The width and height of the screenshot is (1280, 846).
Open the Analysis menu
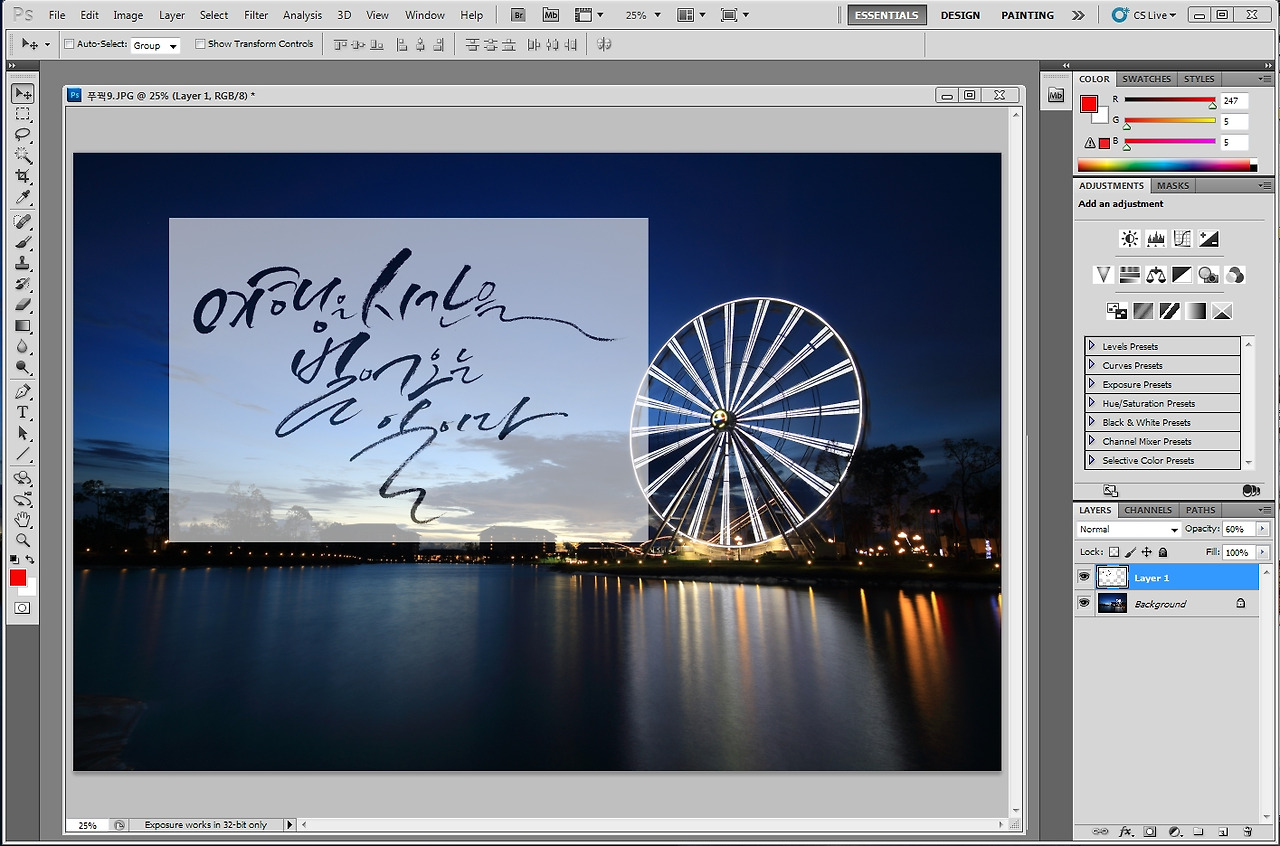click(302, 15)
